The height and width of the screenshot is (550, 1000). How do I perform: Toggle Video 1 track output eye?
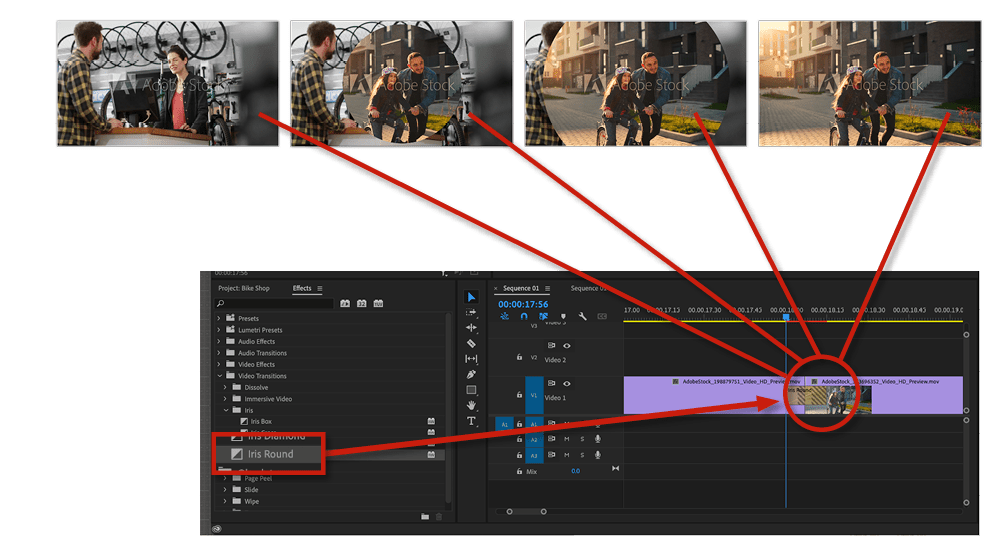pyautogui.click(x=566, y=383)
